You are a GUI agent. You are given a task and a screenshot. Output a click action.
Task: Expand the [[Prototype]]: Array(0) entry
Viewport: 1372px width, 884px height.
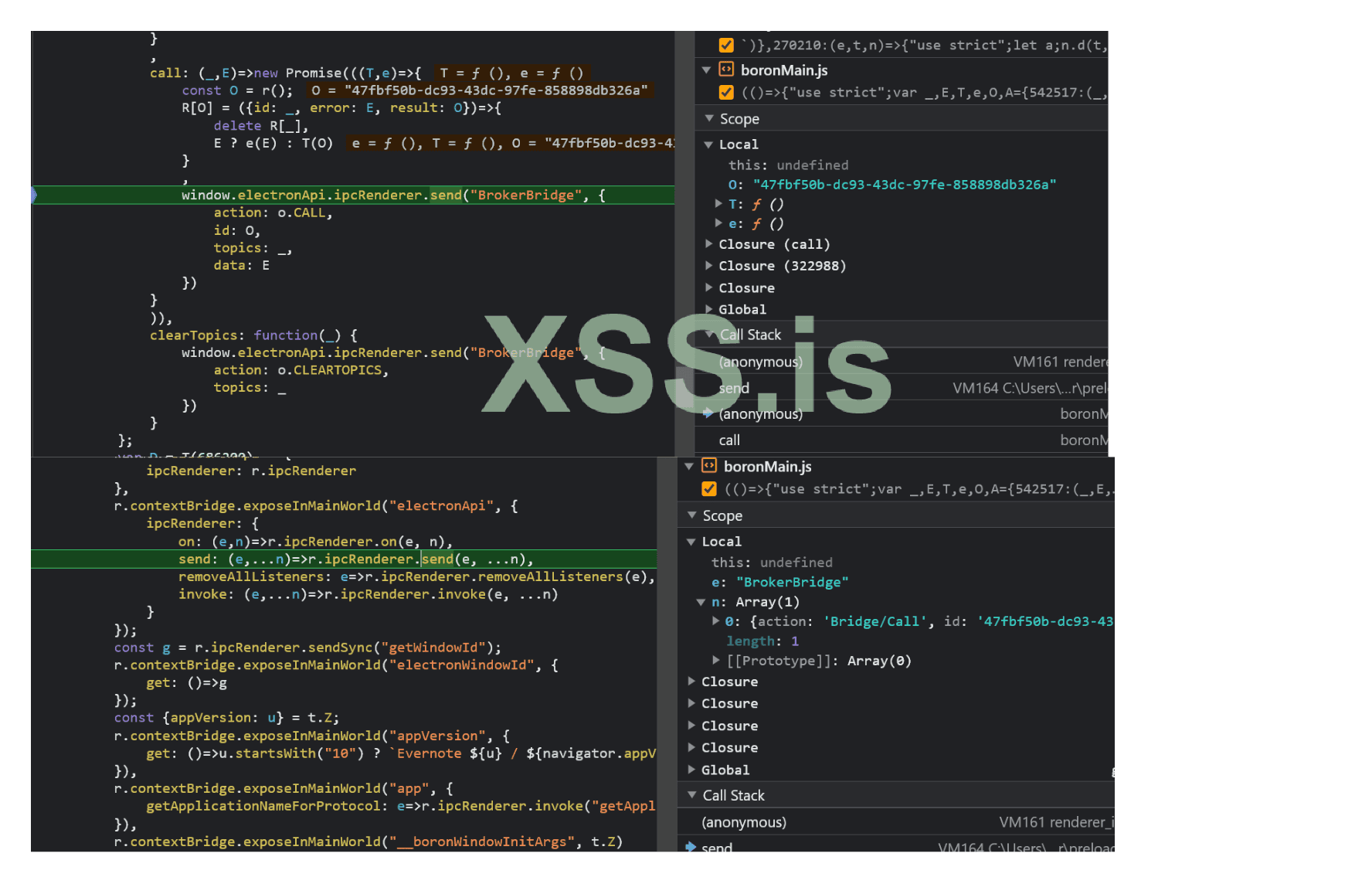click(716, 661)
